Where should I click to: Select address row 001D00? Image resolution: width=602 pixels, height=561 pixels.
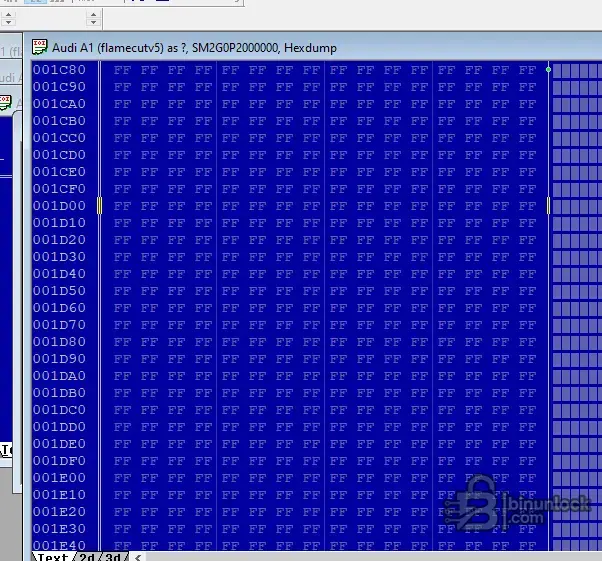[x=59, y=206]
